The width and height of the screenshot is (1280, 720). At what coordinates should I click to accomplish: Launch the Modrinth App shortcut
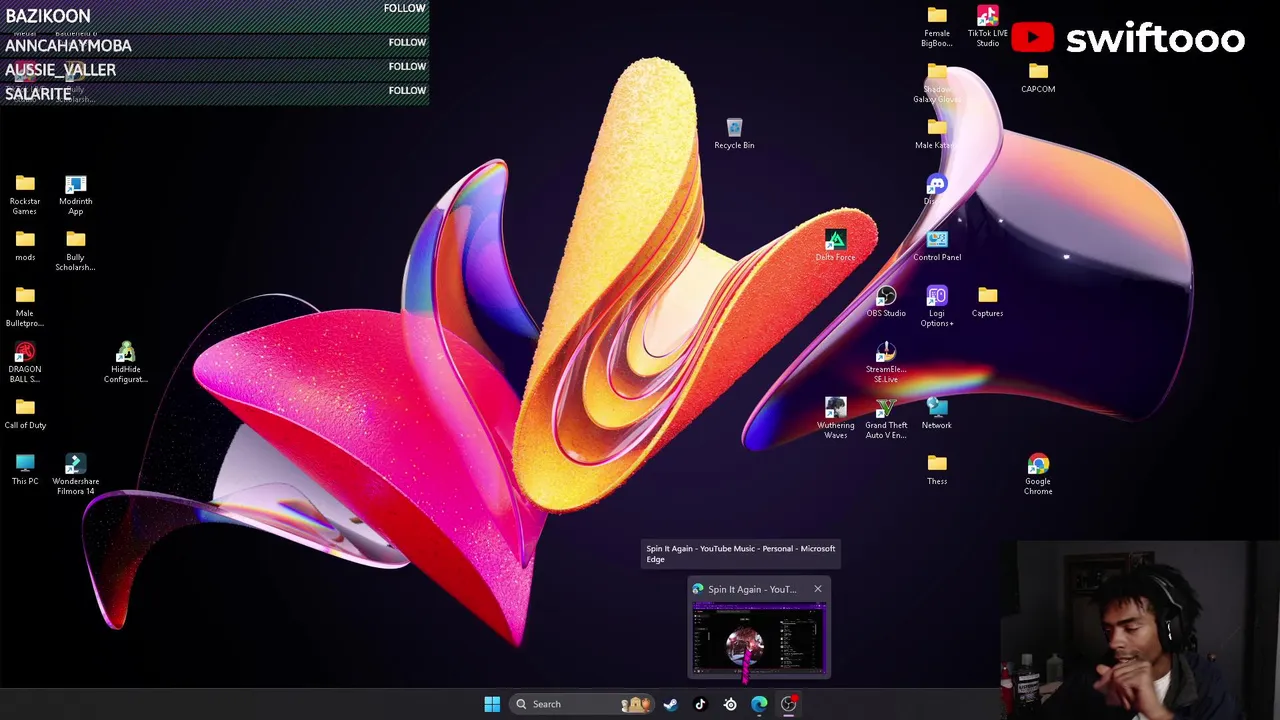(76, 194)
